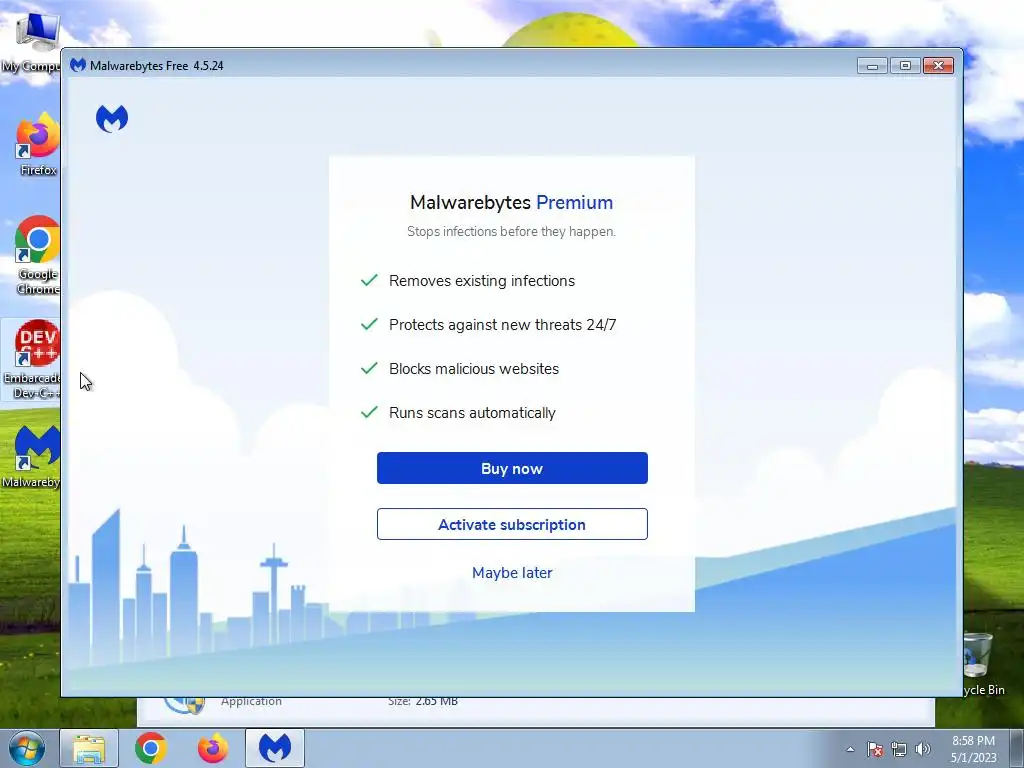Select Recycle Bin desktop icon

[x=983, y=665]
